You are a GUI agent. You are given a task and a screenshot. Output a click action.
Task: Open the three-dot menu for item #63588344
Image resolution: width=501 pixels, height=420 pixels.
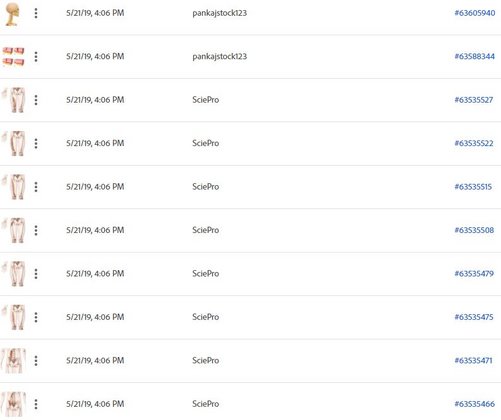click(x=36, y=57)
